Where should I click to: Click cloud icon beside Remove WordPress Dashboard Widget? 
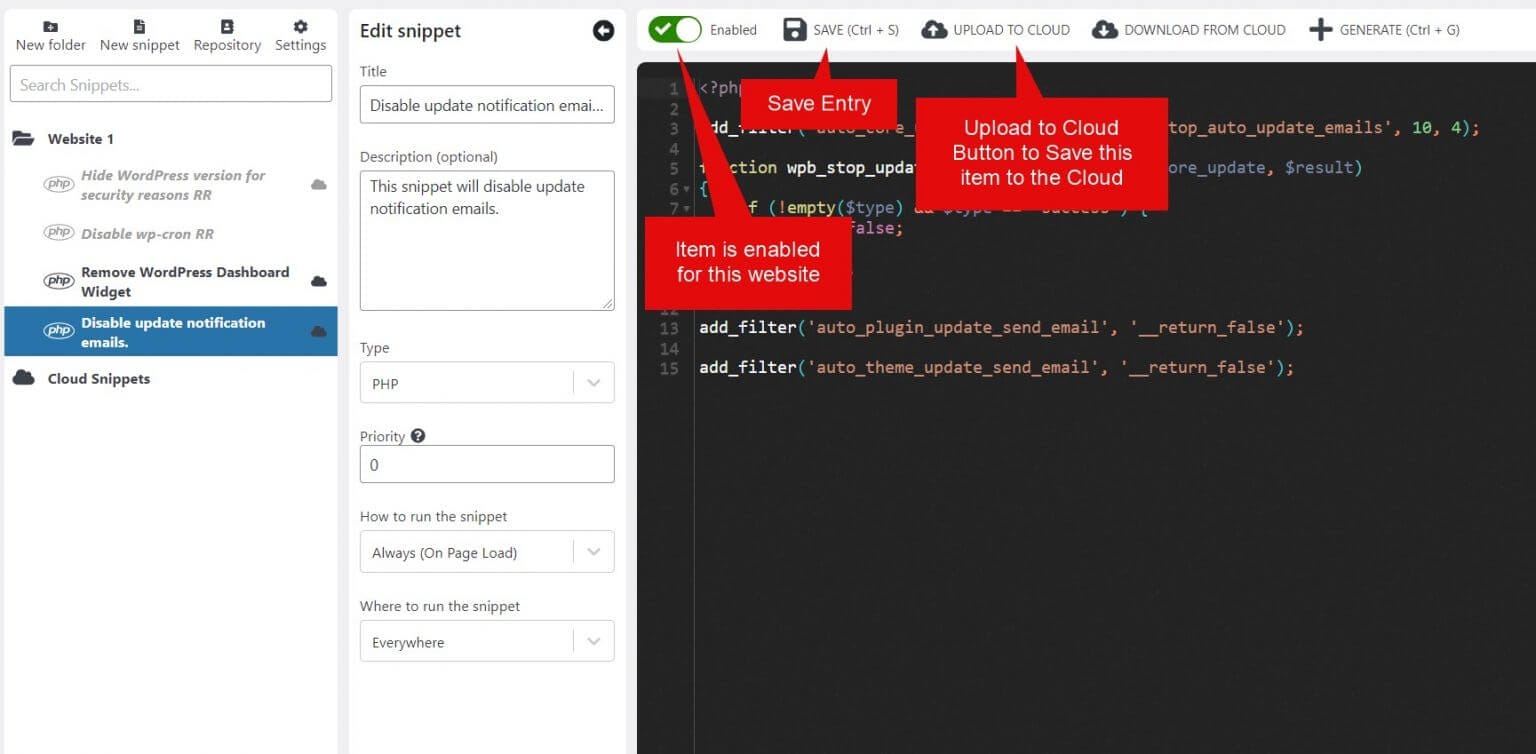[319, 281]
